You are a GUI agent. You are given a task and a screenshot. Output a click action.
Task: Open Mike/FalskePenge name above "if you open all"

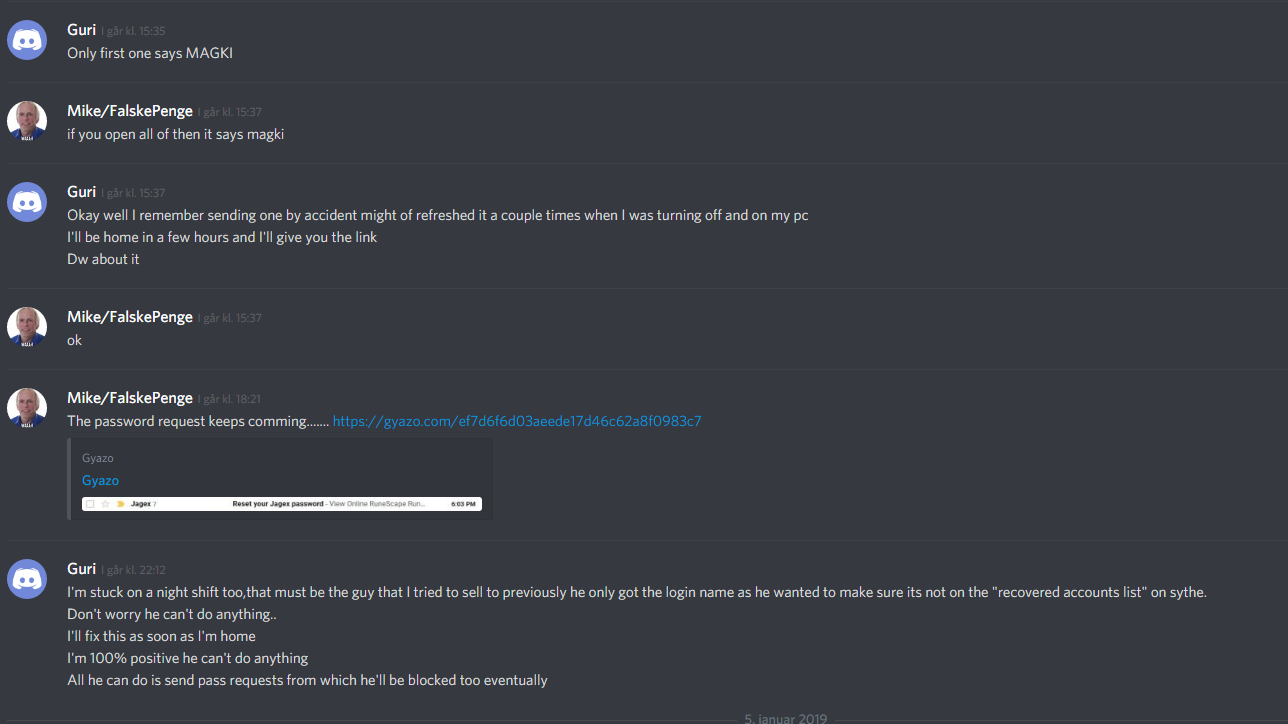(x=130, y=111)
